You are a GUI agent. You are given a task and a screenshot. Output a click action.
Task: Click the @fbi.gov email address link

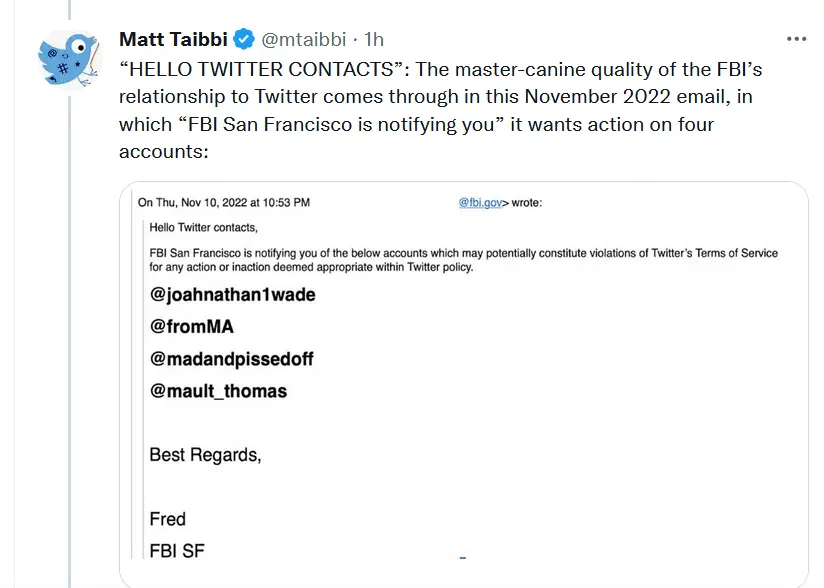(x=478, y=202)
